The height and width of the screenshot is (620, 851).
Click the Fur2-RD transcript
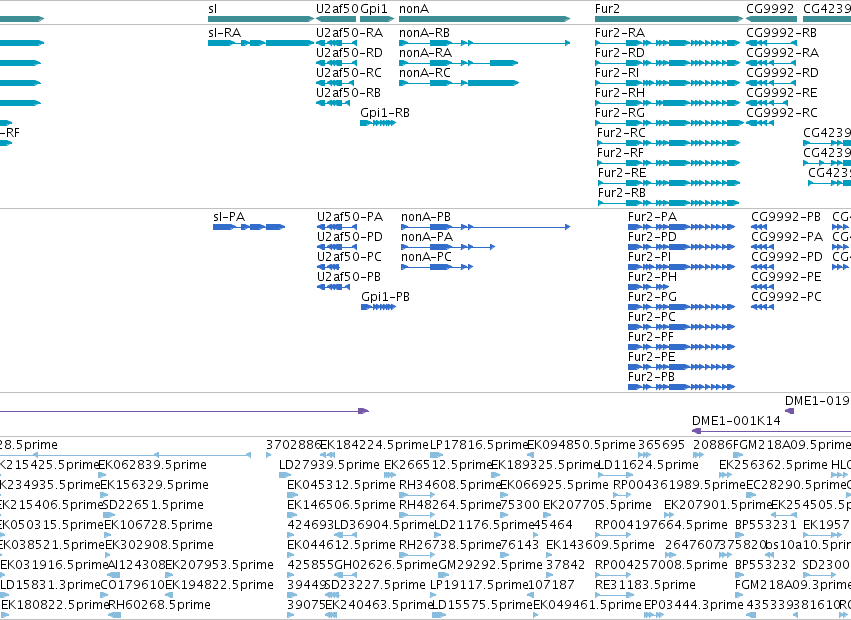(x=620, y=53)
